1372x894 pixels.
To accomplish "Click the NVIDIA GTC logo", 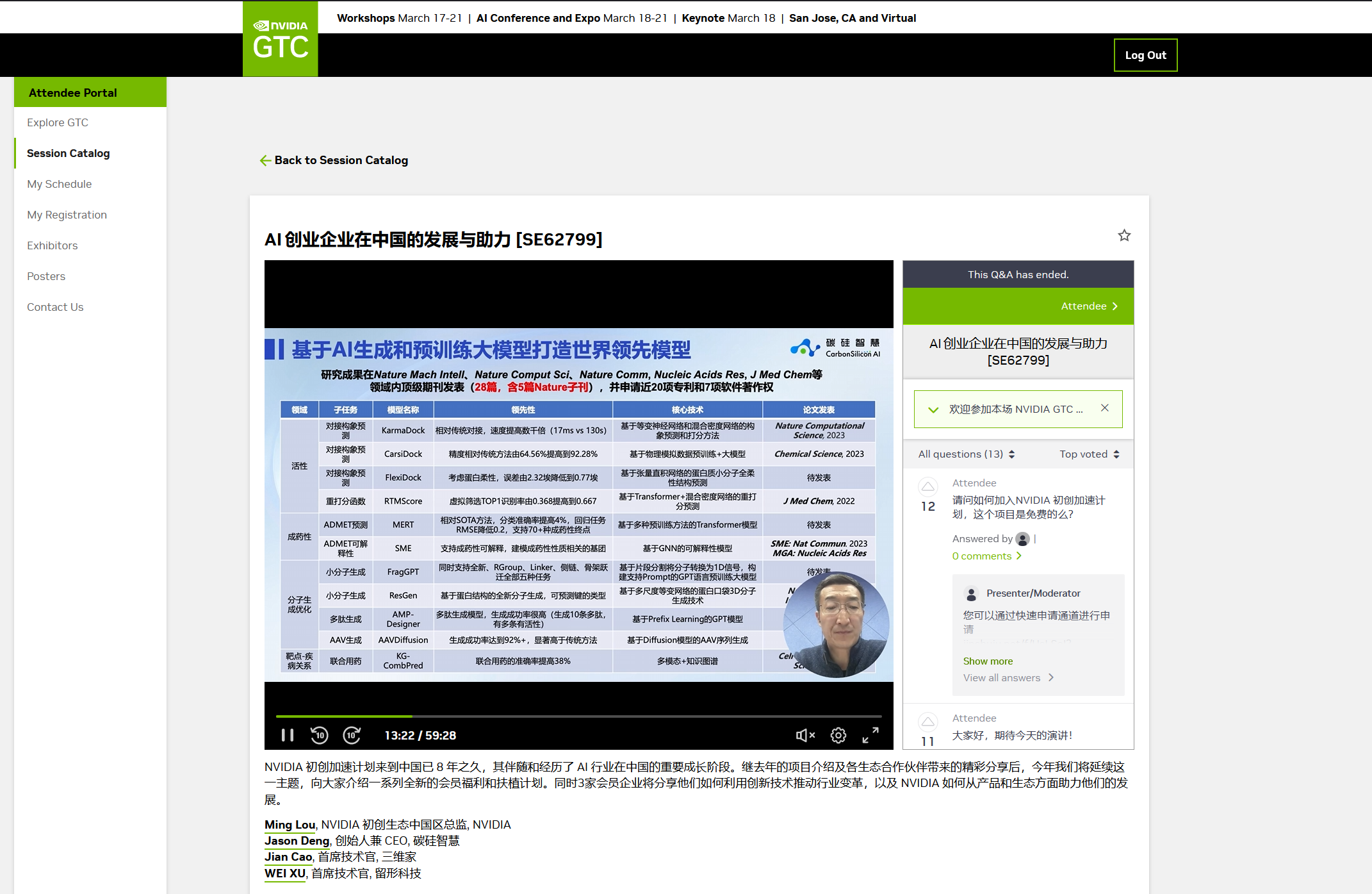I will (280, 39).
